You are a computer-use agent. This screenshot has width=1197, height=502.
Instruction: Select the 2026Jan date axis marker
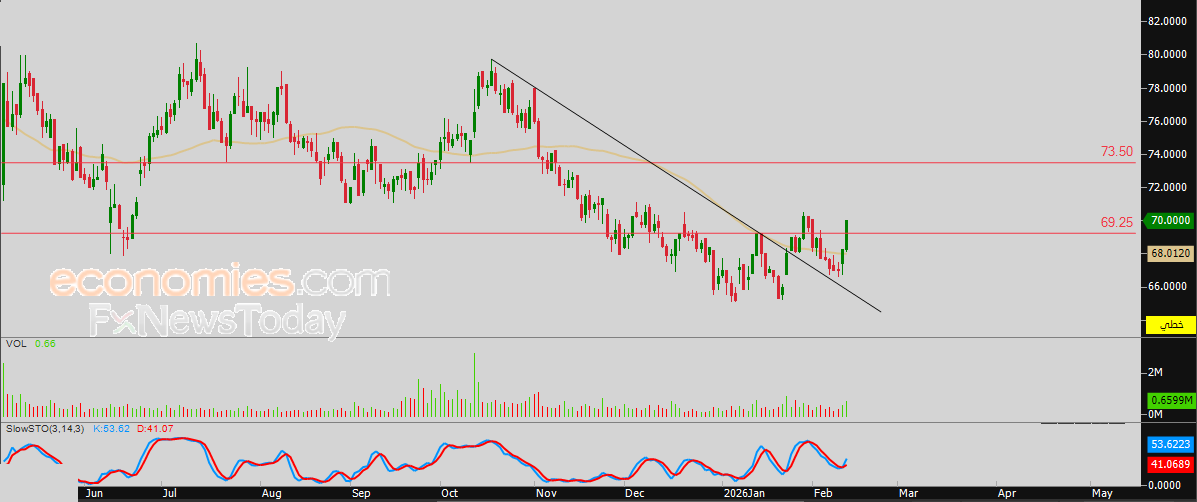743,494
